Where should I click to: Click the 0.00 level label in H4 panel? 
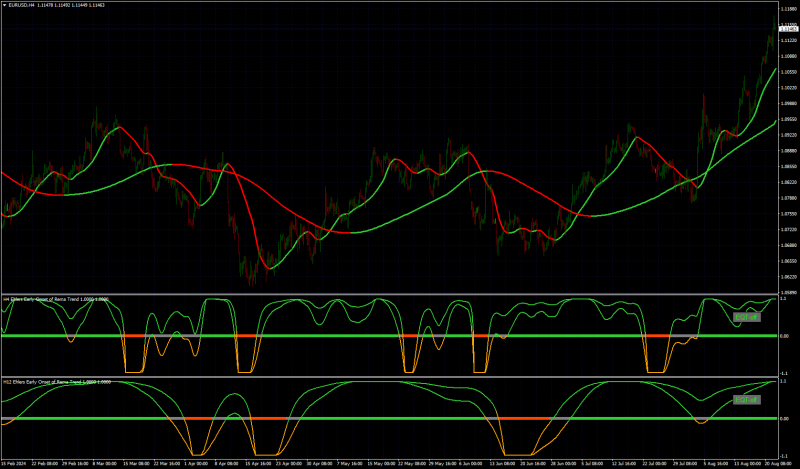[x=785, y=336]
